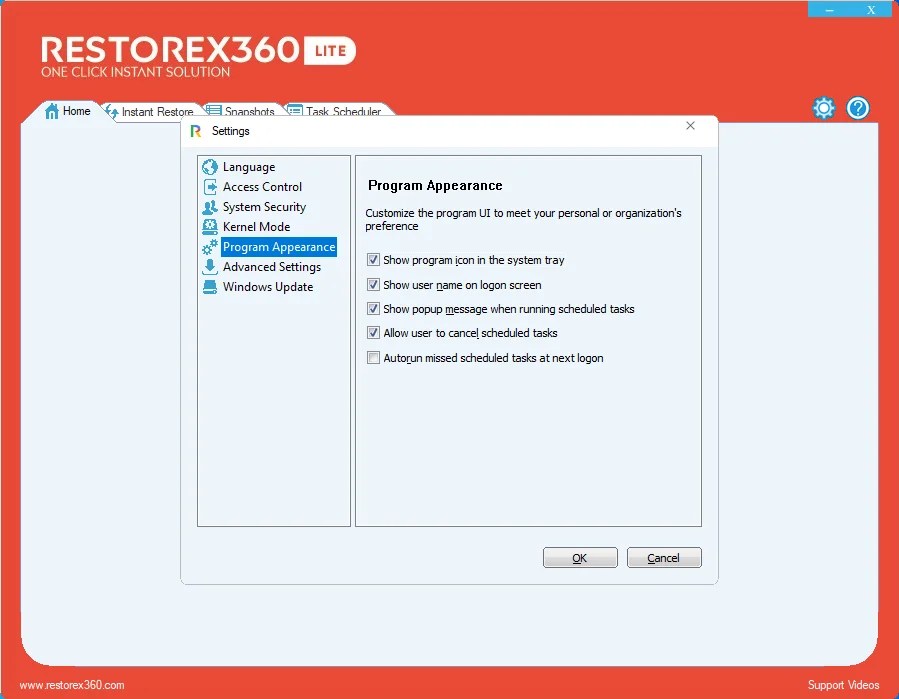Close the Settings dialog
The image size is (899, 699).
(x=690, y=126)
